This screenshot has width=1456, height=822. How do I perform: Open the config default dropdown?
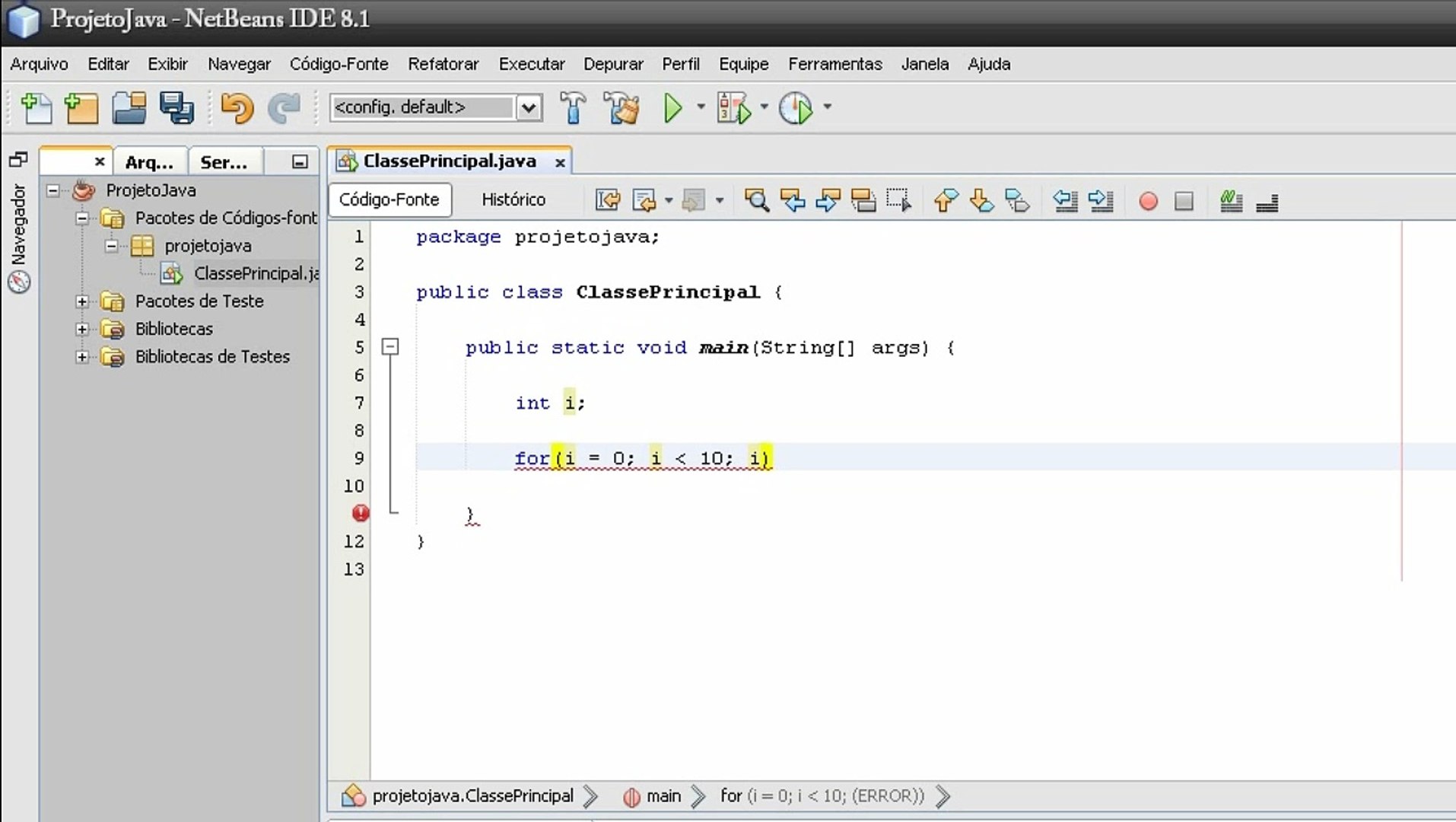(x=529, y=108)
